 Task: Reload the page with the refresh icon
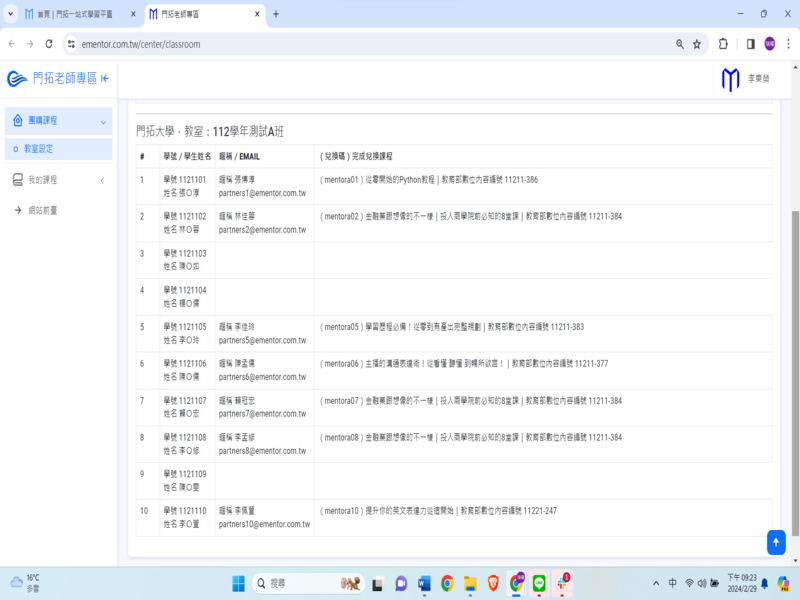coord(48,44)
